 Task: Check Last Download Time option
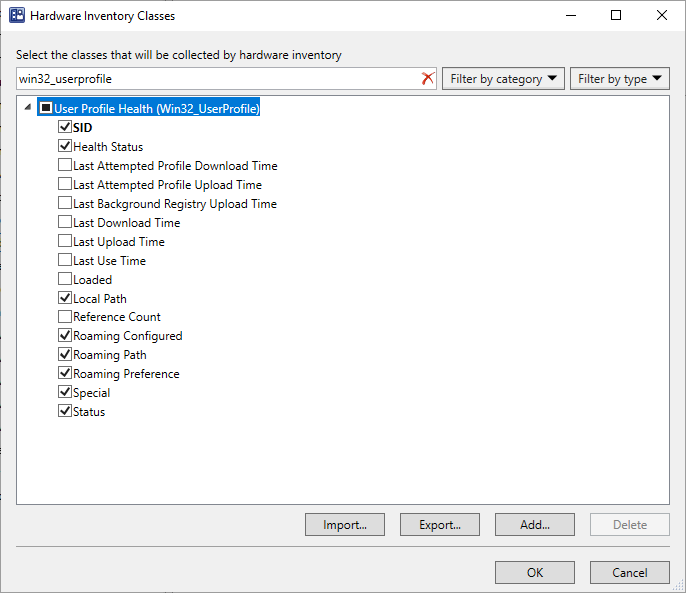tap(65, 222)
